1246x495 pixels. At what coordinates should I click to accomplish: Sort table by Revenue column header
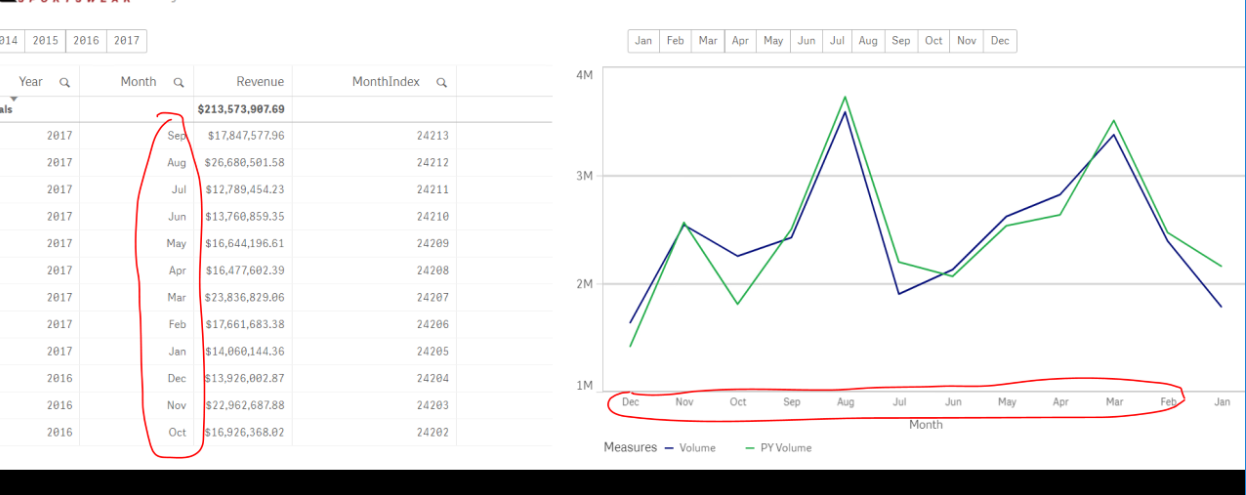point(260,82)
